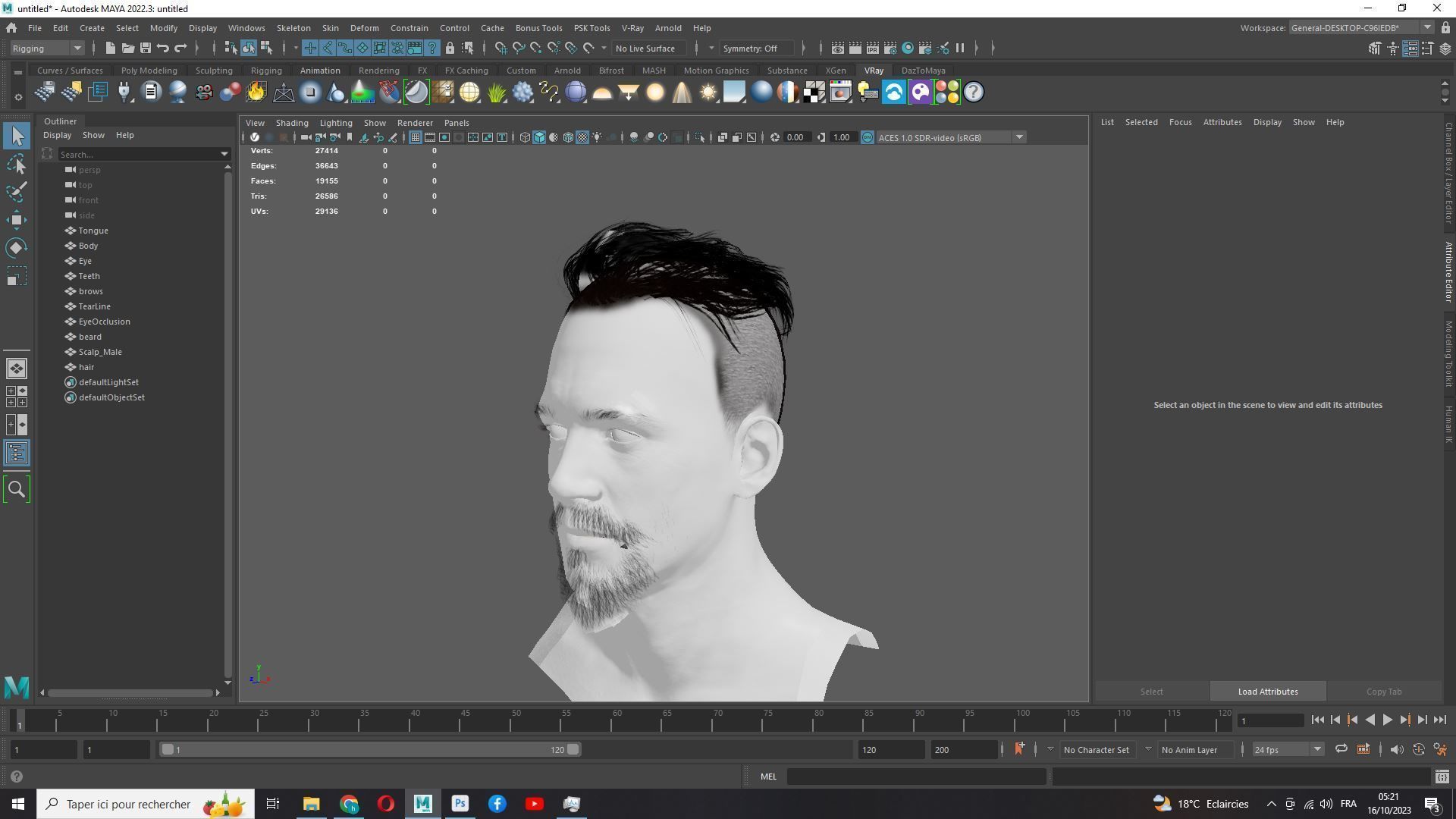Toggle sound volume icon on timeline
Screen dimensions: 1456x819
point(1396,749)
